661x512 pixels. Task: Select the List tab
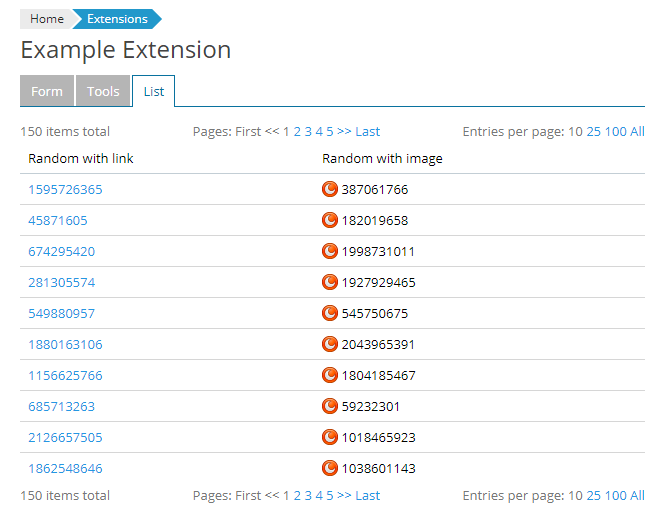coord(153,91)
